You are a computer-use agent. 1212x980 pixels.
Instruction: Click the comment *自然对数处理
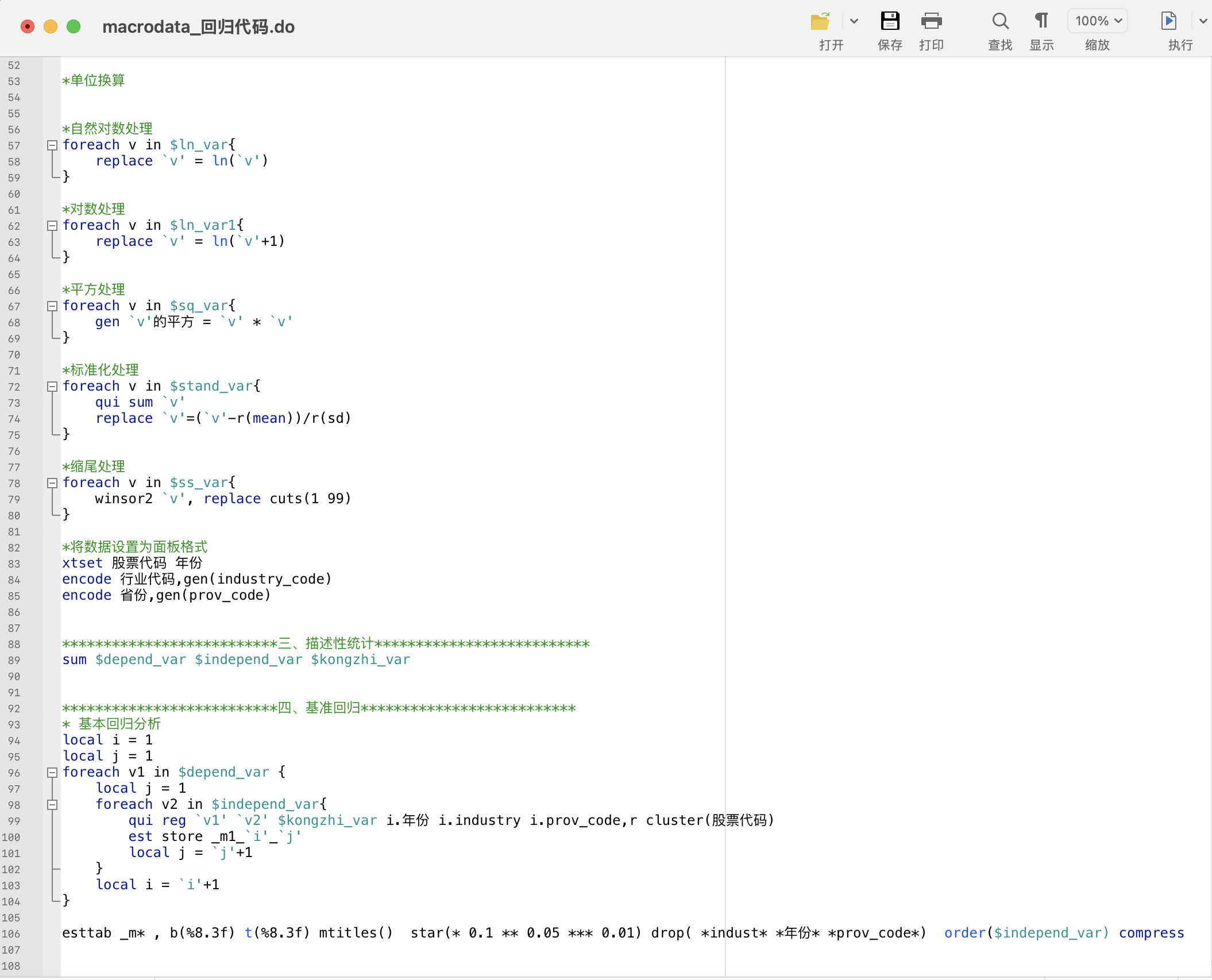pos(107,129)
